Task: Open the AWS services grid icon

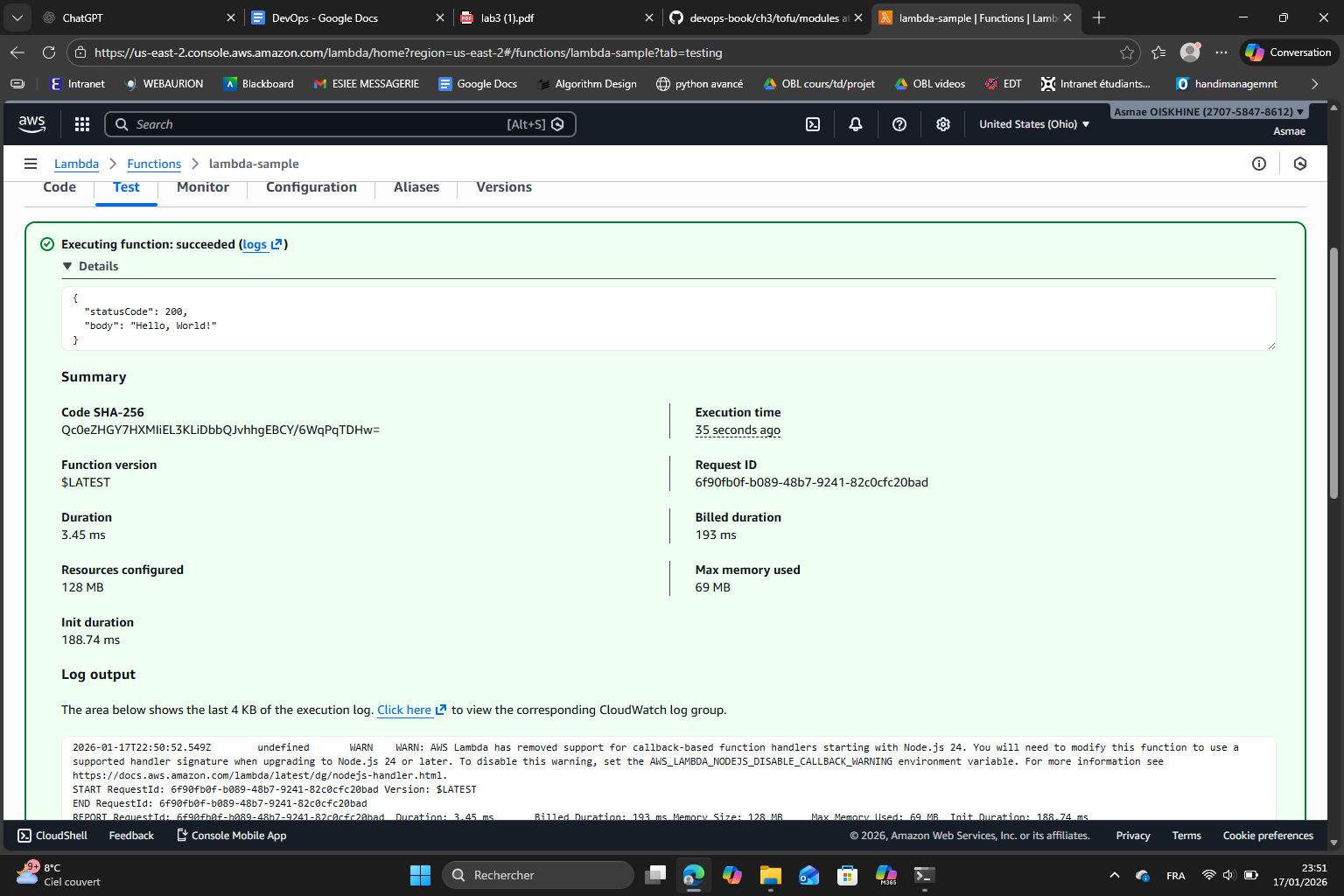Action: 81,123
